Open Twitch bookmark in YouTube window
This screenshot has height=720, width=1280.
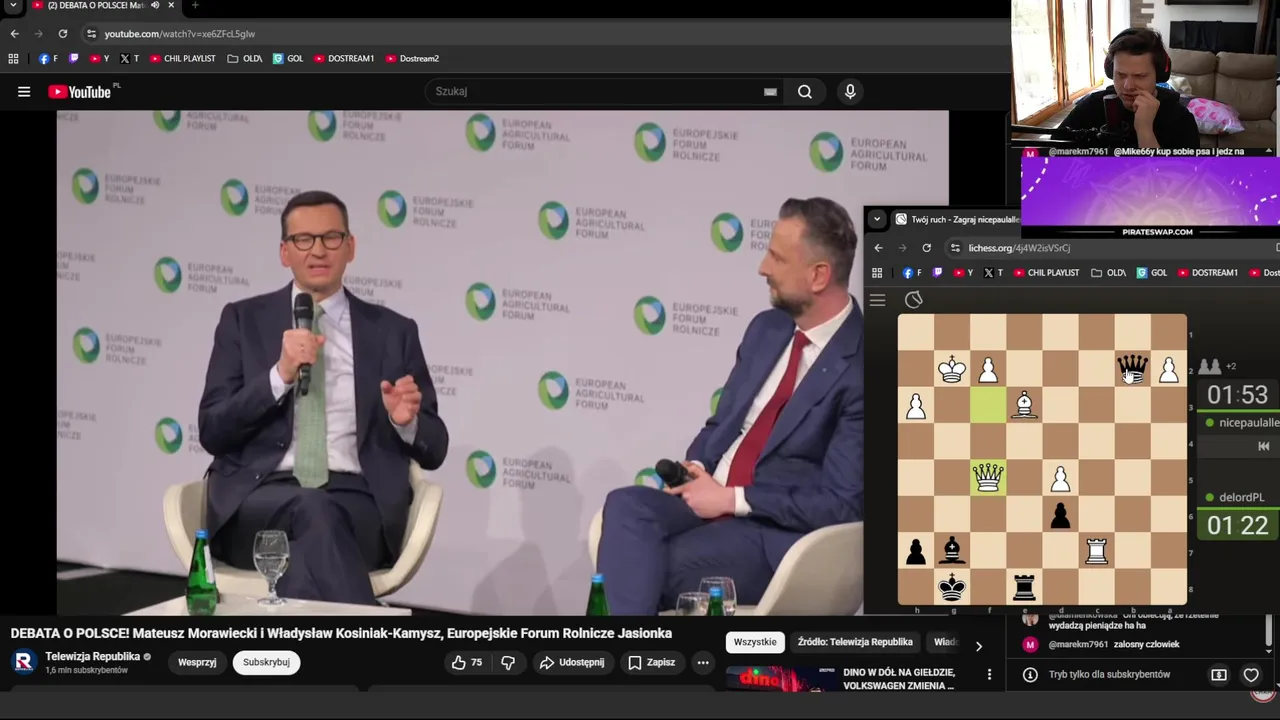(74, 59)
